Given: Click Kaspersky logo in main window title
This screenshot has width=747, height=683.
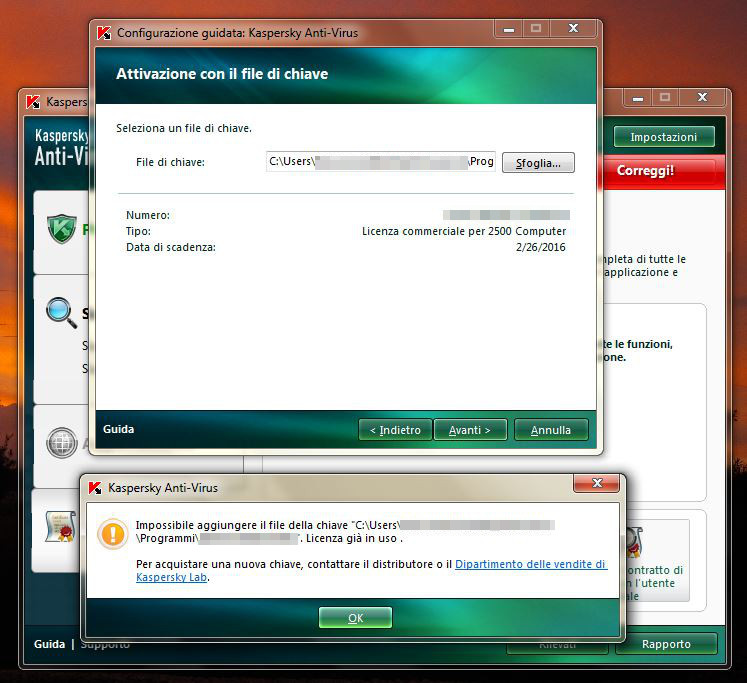Looking at the screenshot, I should coord(33,101).
